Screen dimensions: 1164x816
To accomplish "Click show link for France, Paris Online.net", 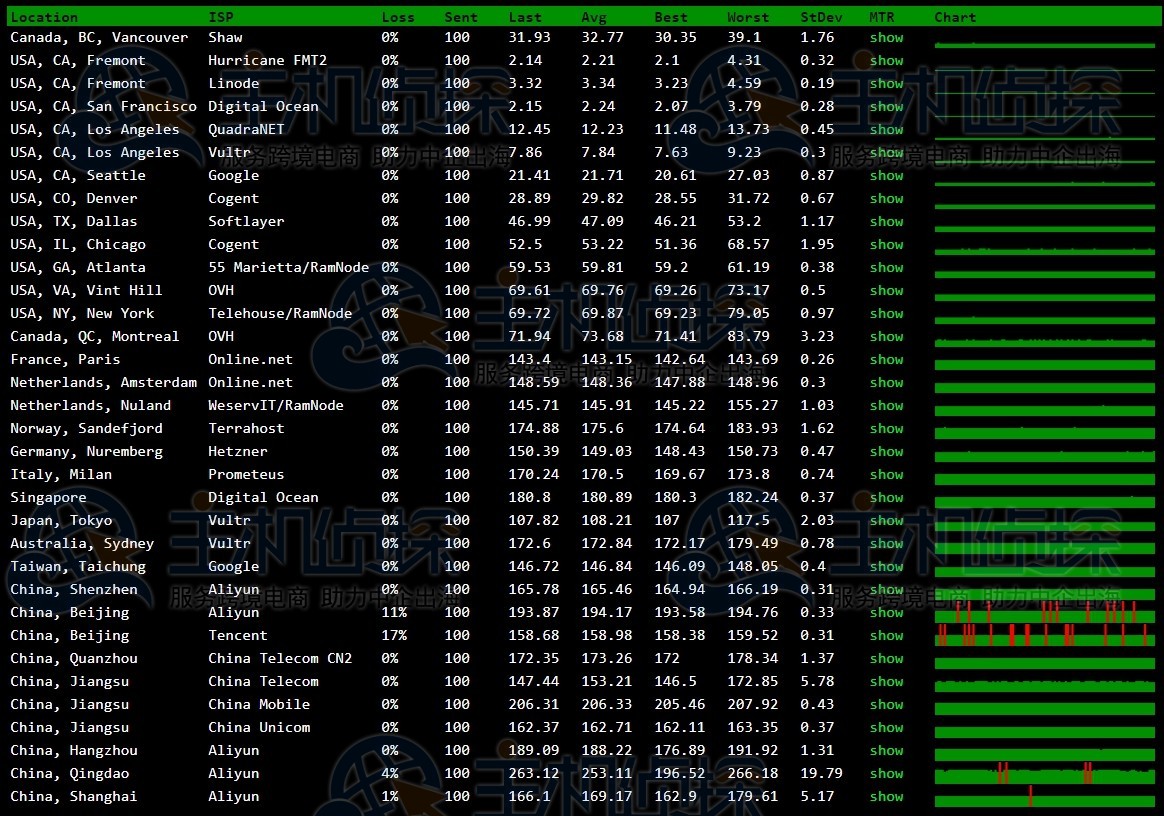I will (x=886, y=359).
